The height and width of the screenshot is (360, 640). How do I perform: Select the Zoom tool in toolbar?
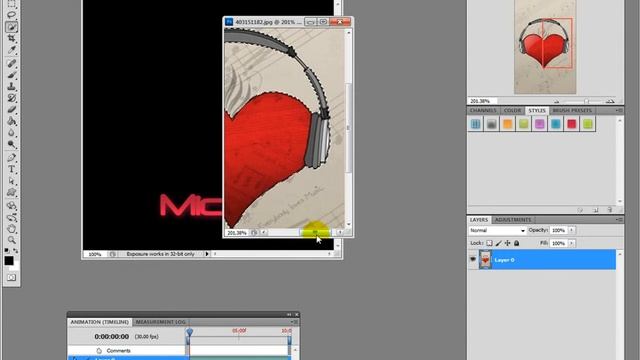11,240
